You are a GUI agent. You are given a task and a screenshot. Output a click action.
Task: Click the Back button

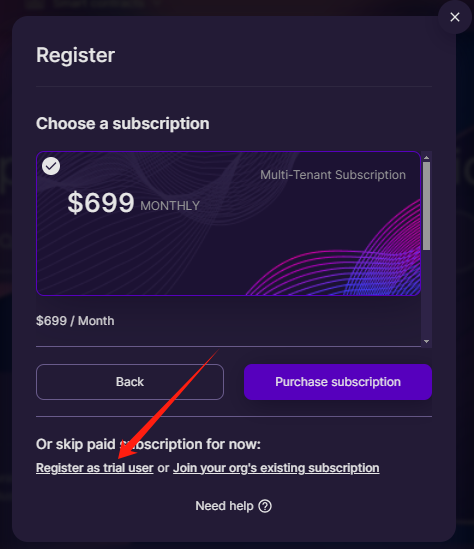click(130, 382)
